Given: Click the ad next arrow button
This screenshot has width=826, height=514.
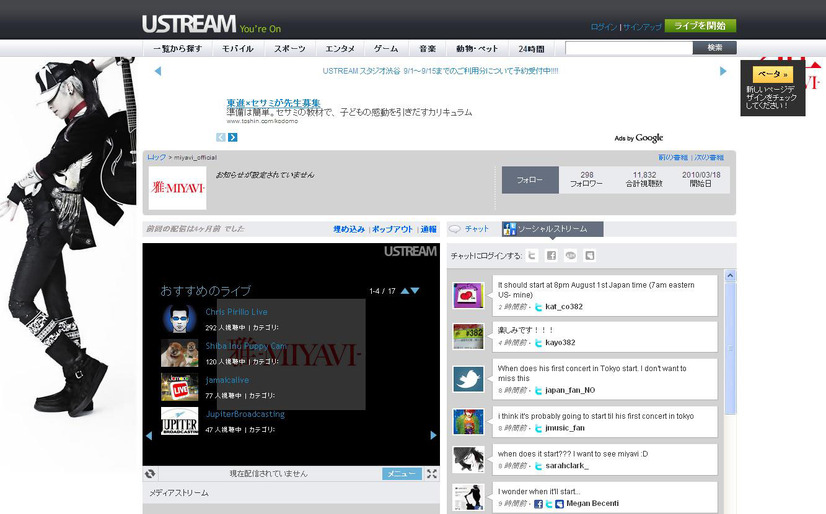Looking at the screenshot, I should click(233, 137).
